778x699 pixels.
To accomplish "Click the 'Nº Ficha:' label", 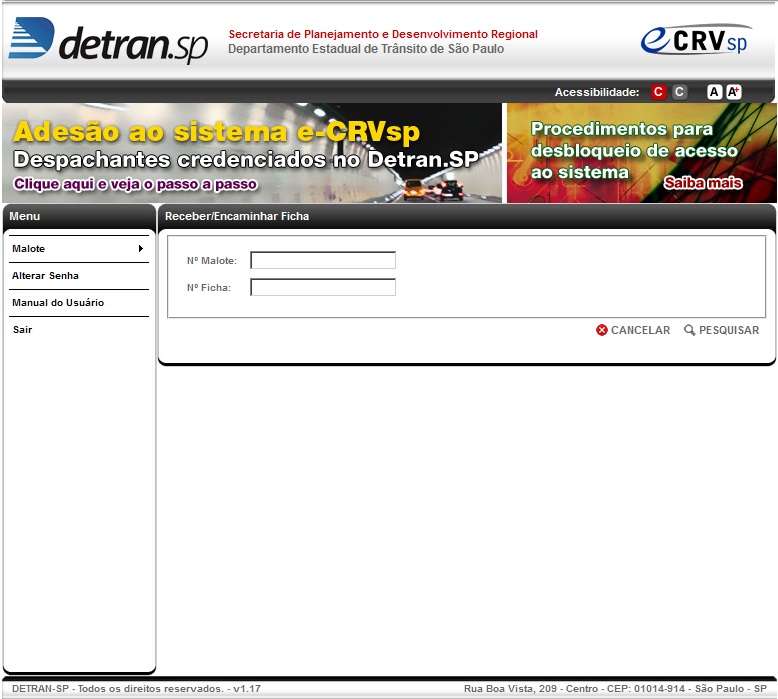I will (209, 288).
